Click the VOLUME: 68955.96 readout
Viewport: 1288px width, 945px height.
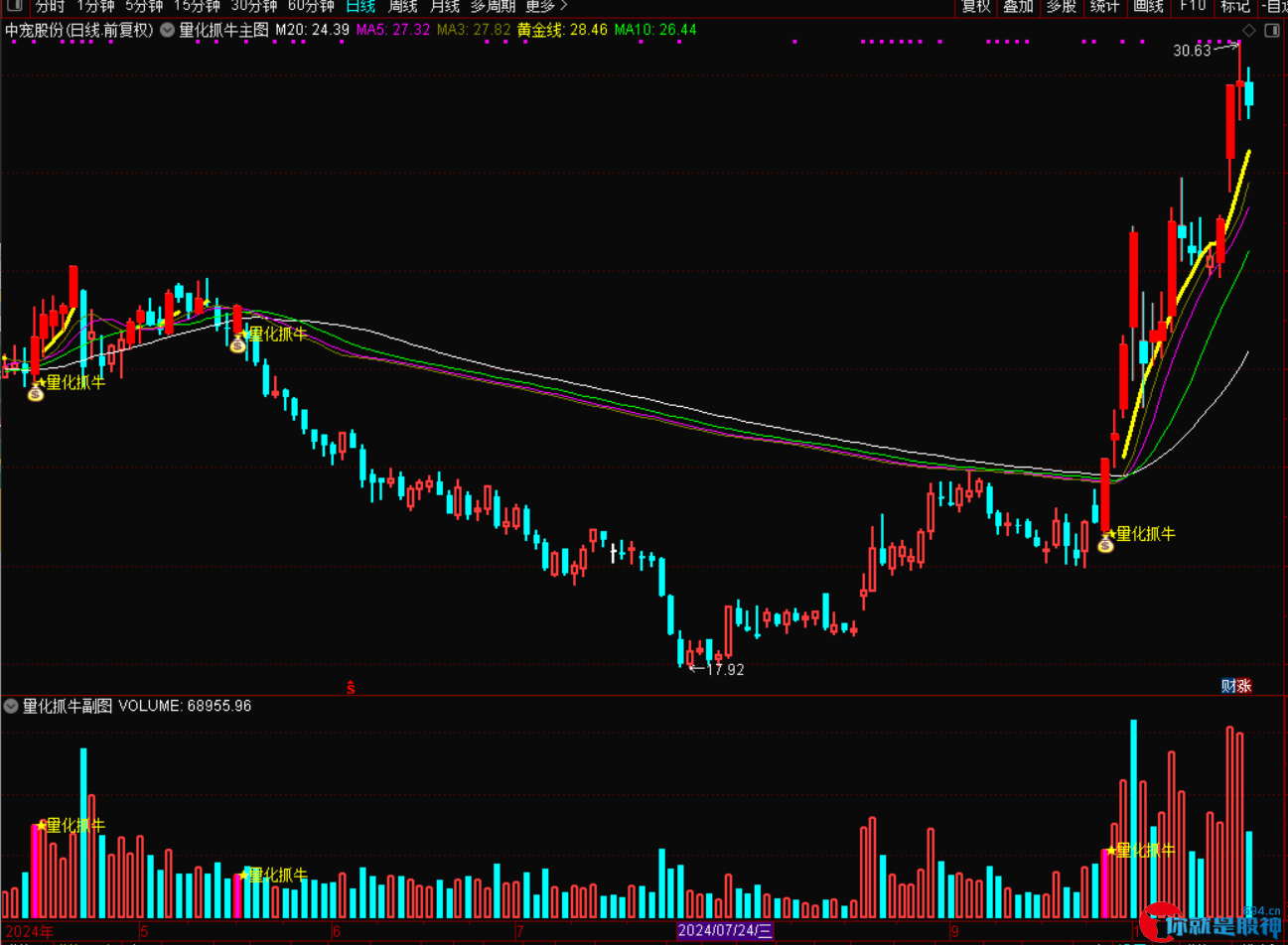point(185,707)
